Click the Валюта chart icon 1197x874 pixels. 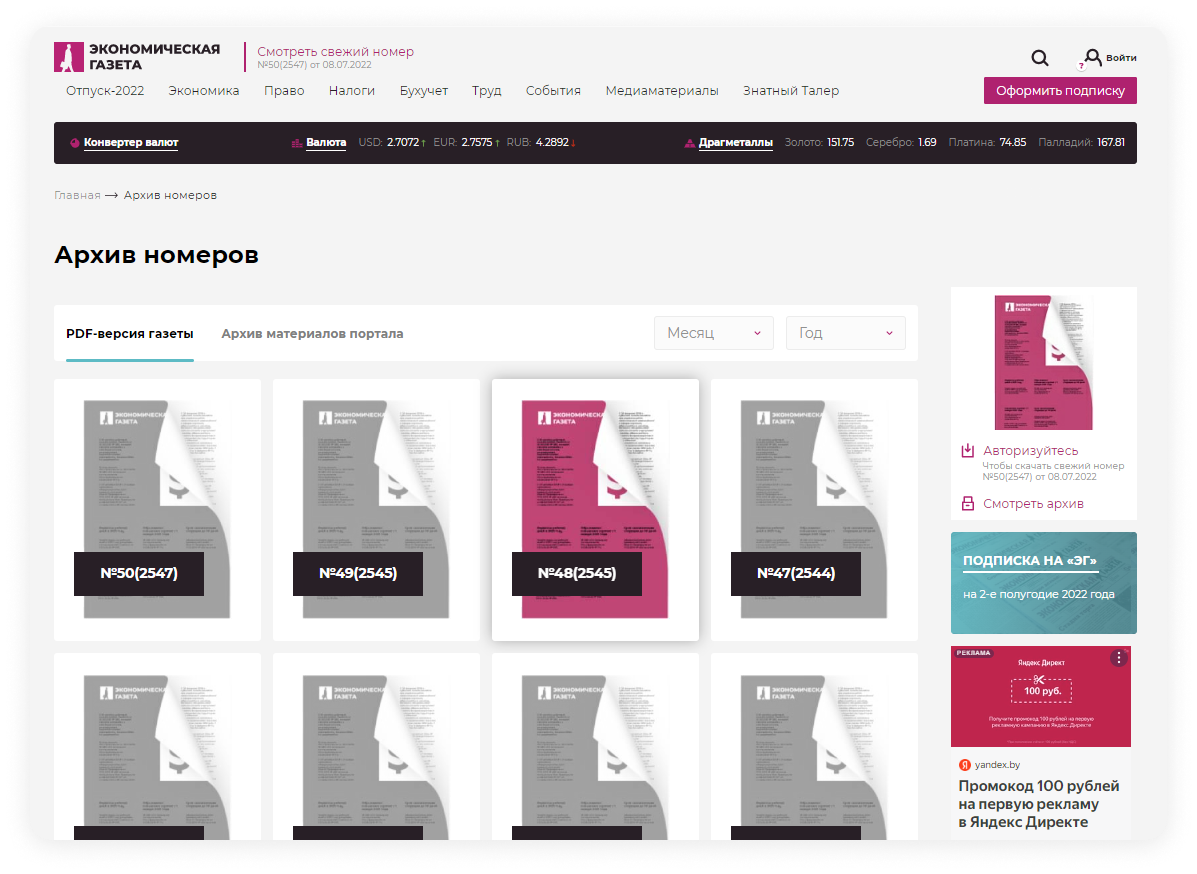click(296, 143)
